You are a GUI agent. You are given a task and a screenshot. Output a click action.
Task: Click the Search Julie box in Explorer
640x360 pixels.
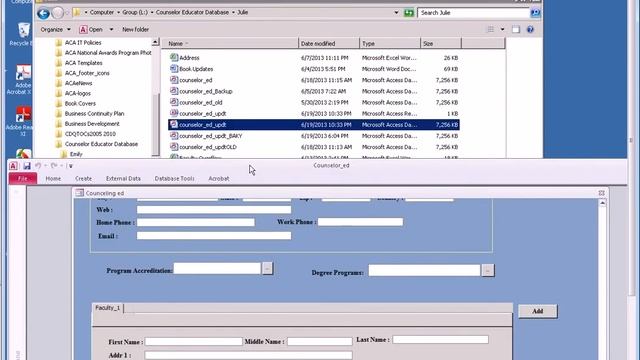[x=473, y=13]
